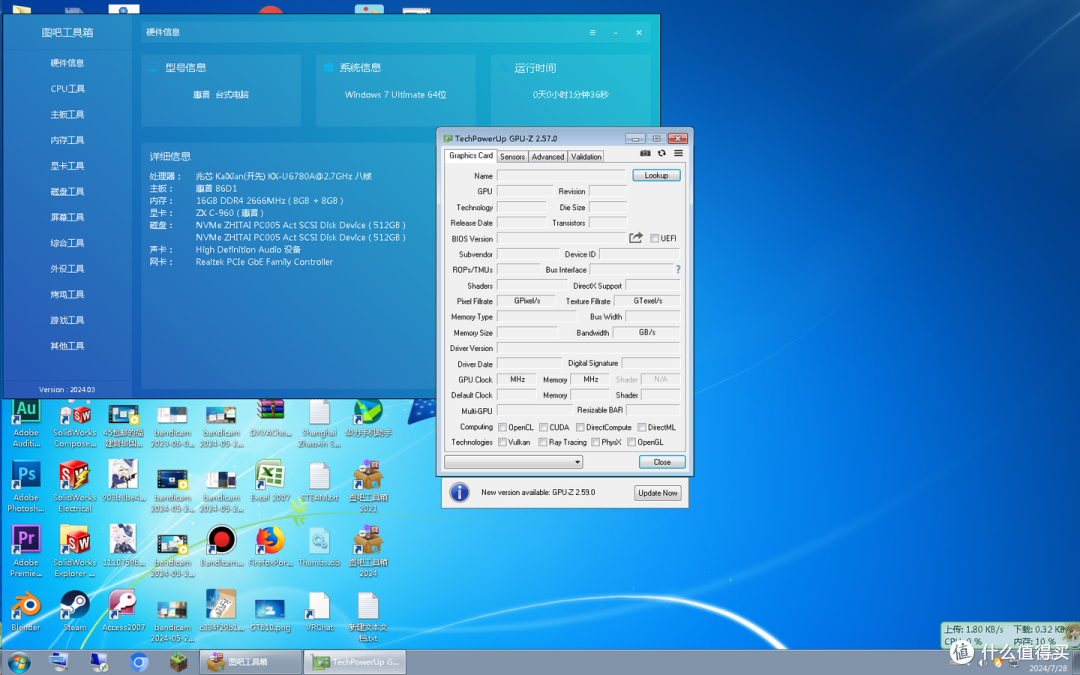Select CPU工具 in the sidebar
The width and height of the screenshot is (1080, 675).
68,89
